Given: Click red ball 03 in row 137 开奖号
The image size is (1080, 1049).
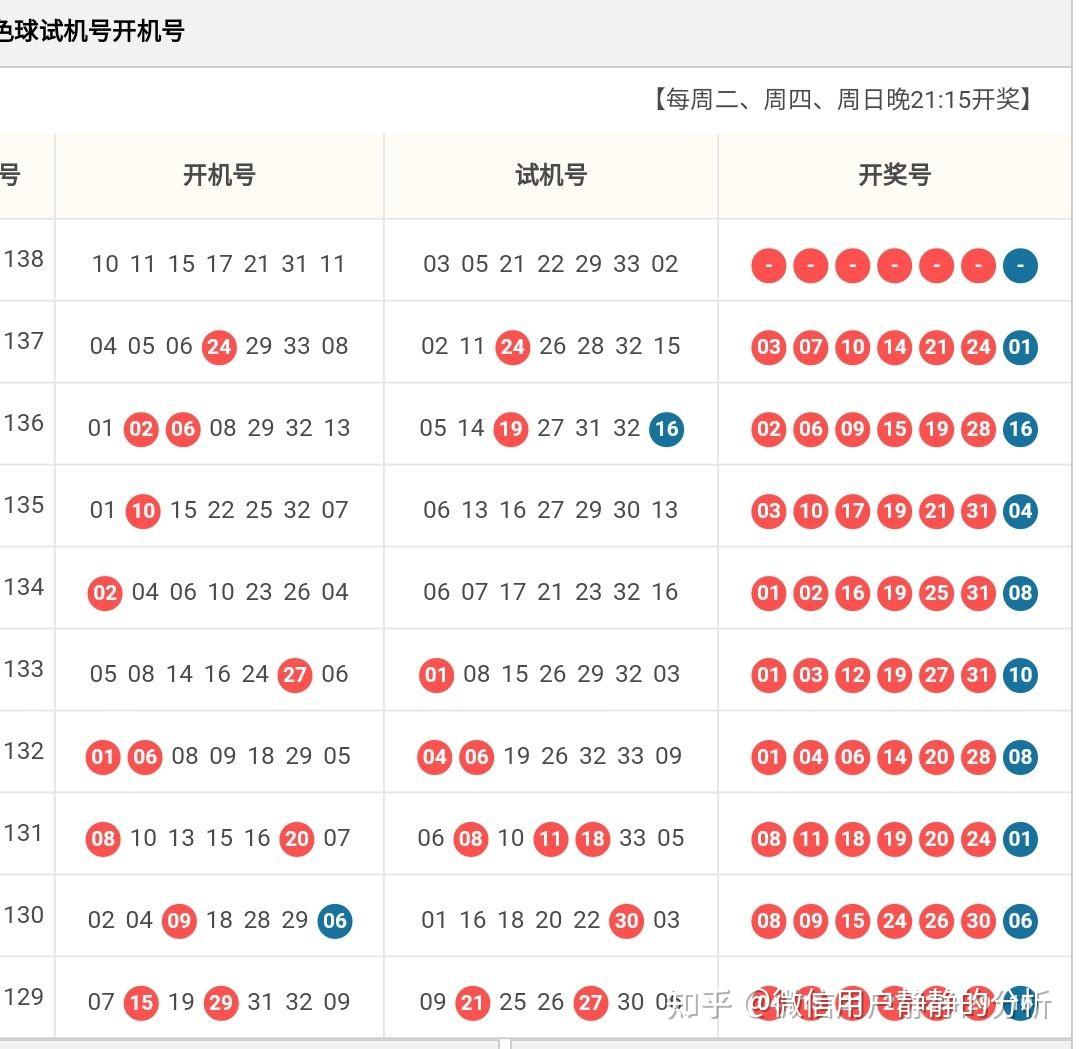Looking at the screenshot, I should tap(769, 346).
